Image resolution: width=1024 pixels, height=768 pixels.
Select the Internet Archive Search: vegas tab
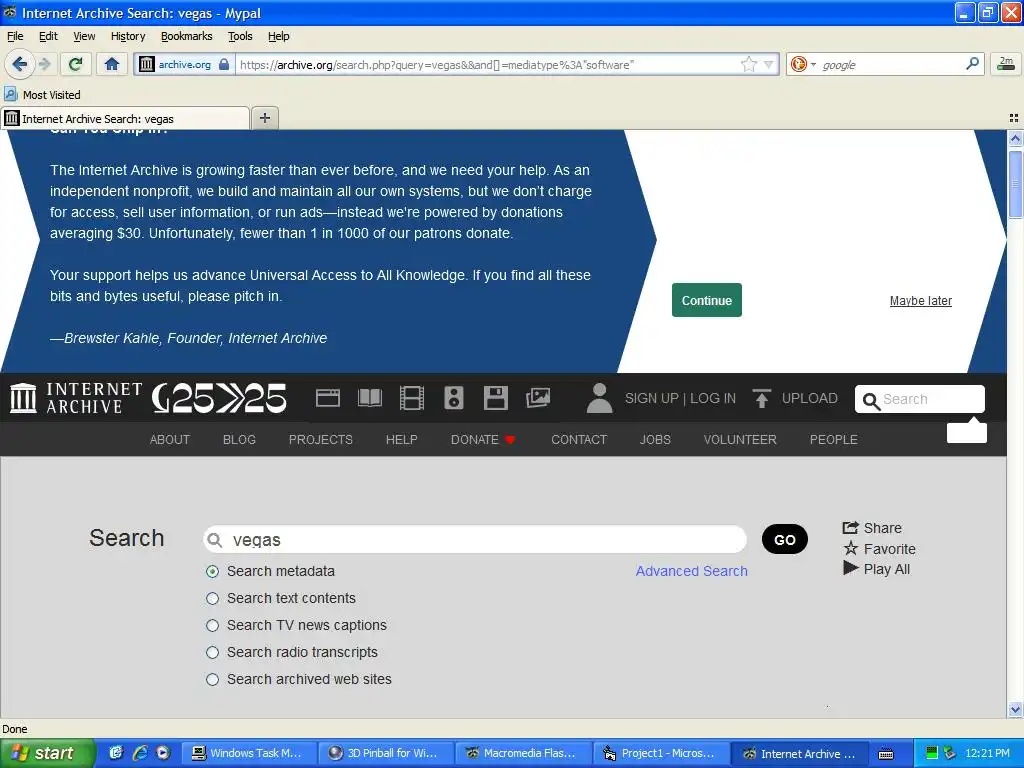click(x=125, y=119)
